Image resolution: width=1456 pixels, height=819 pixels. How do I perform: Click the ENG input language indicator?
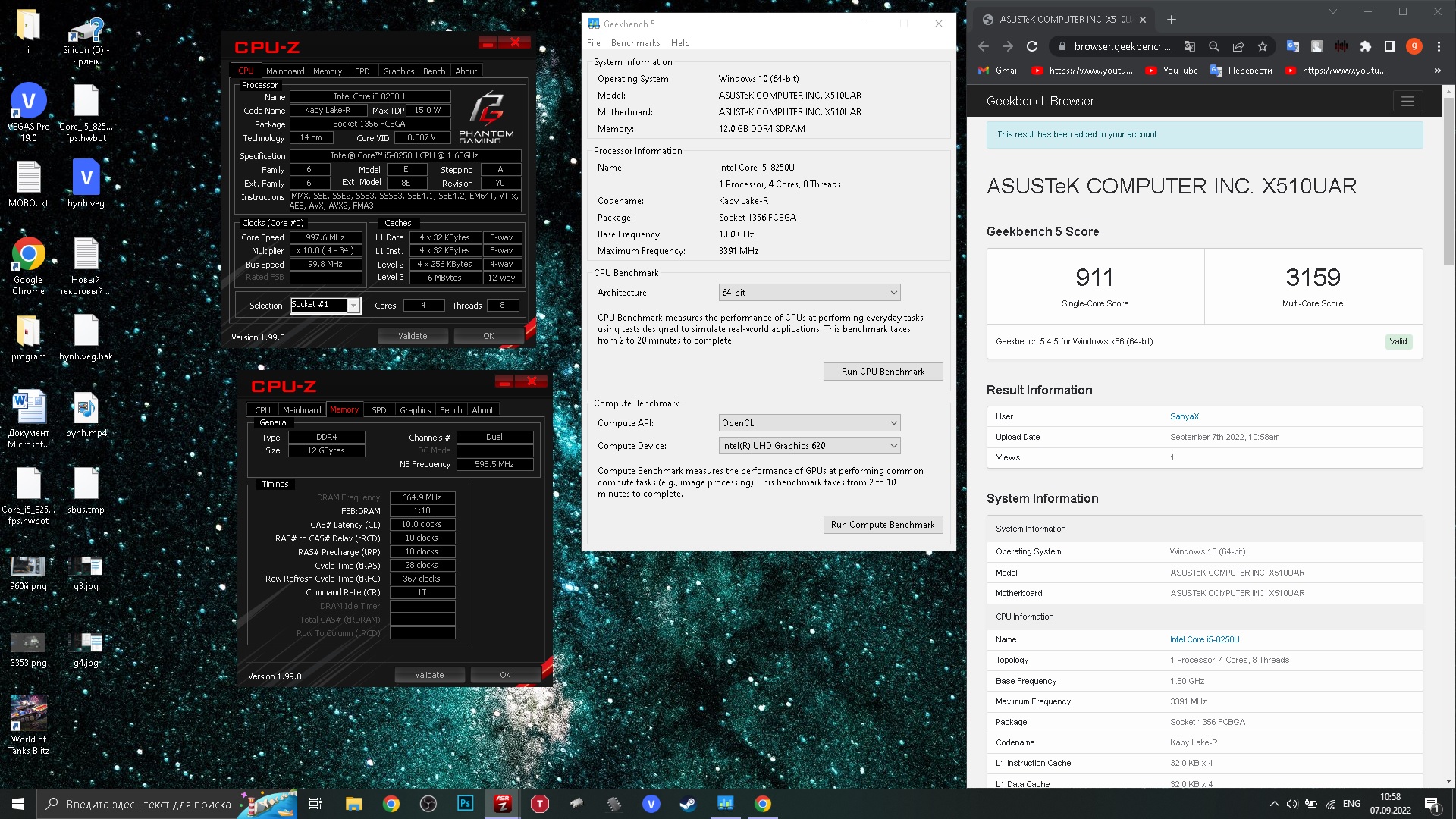[x=1351, y=804]
